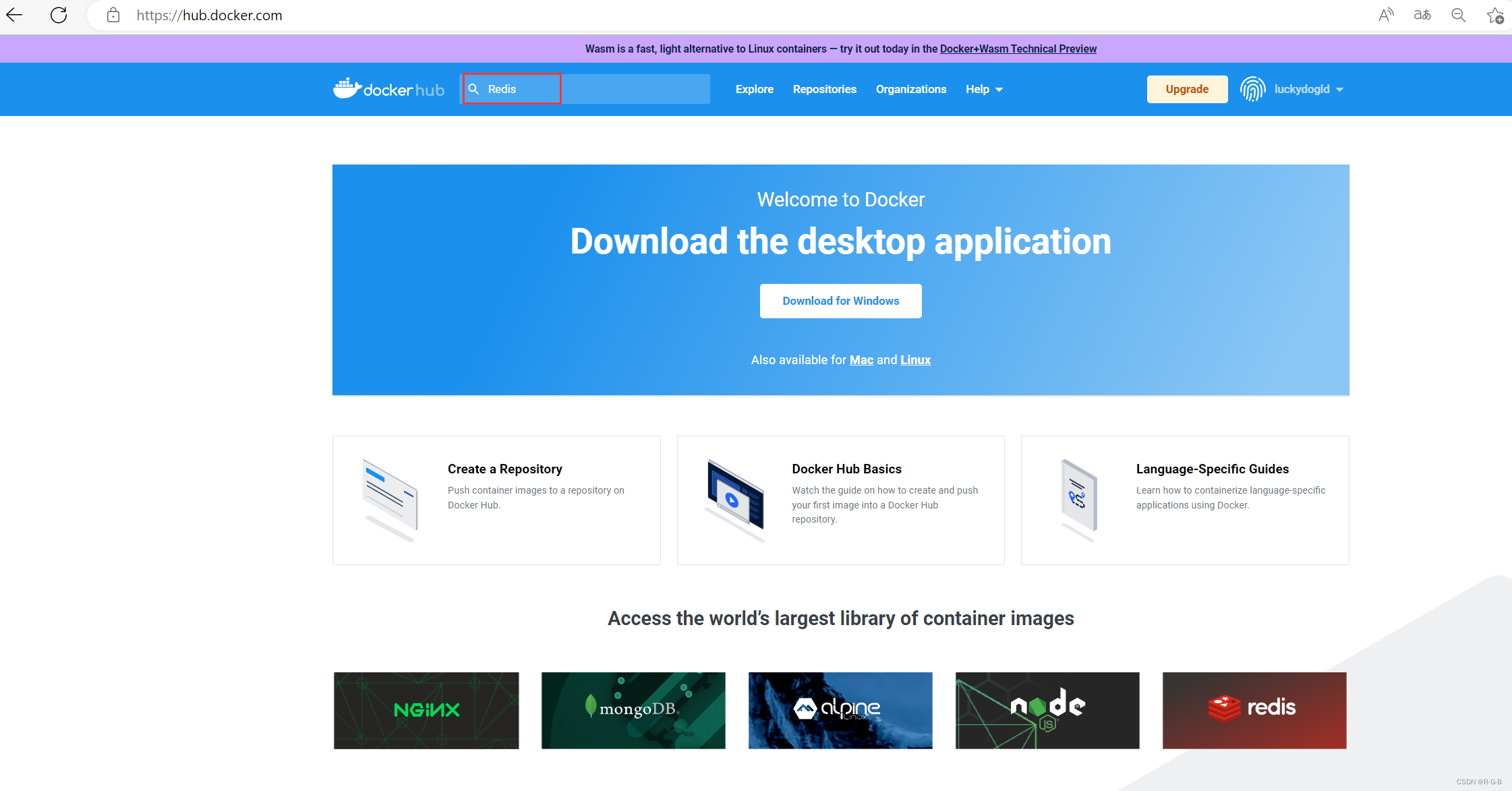Screen dimensions: 1512x791
Task: Open the read aloud icon
Action: (1386, 15)
